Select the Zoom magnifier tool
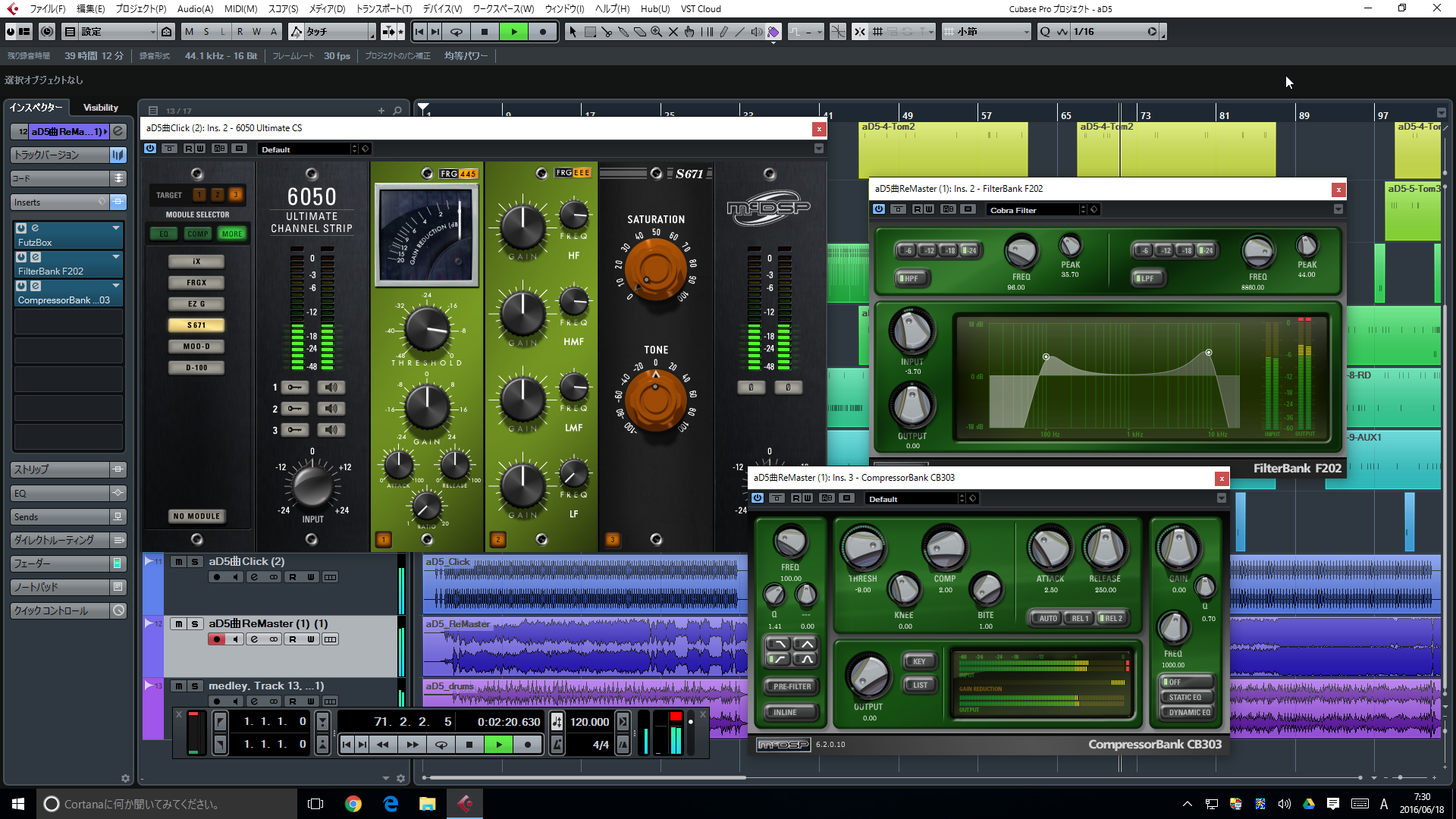This screenshot has width=1456, height=819. tap(656, 32)
